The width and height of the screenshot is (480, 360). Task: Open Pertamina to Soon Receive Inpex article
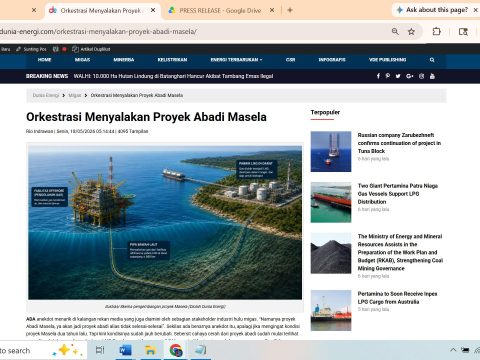pos(397,298)
